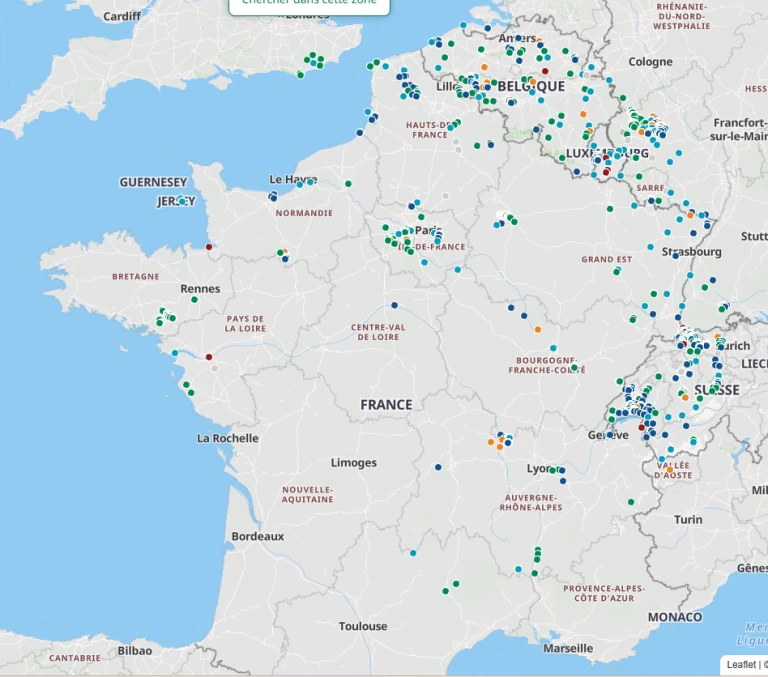Click the NORMANDIE region label
The height and width of the screenshot is (677, 768).
click(304, 213)
